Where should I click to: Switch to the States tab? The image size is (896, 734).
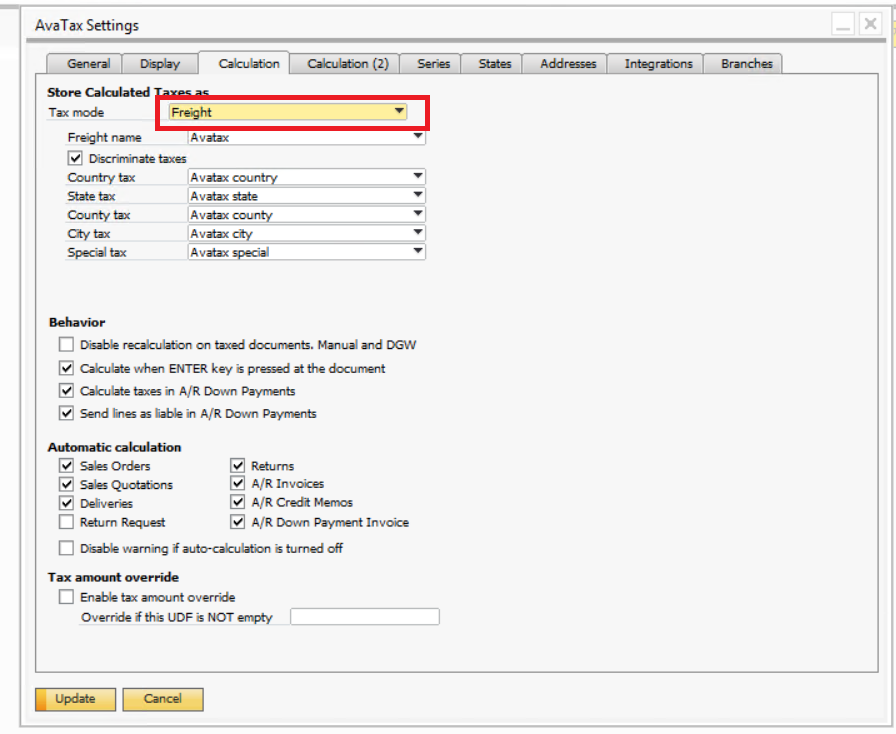(492, 63)
